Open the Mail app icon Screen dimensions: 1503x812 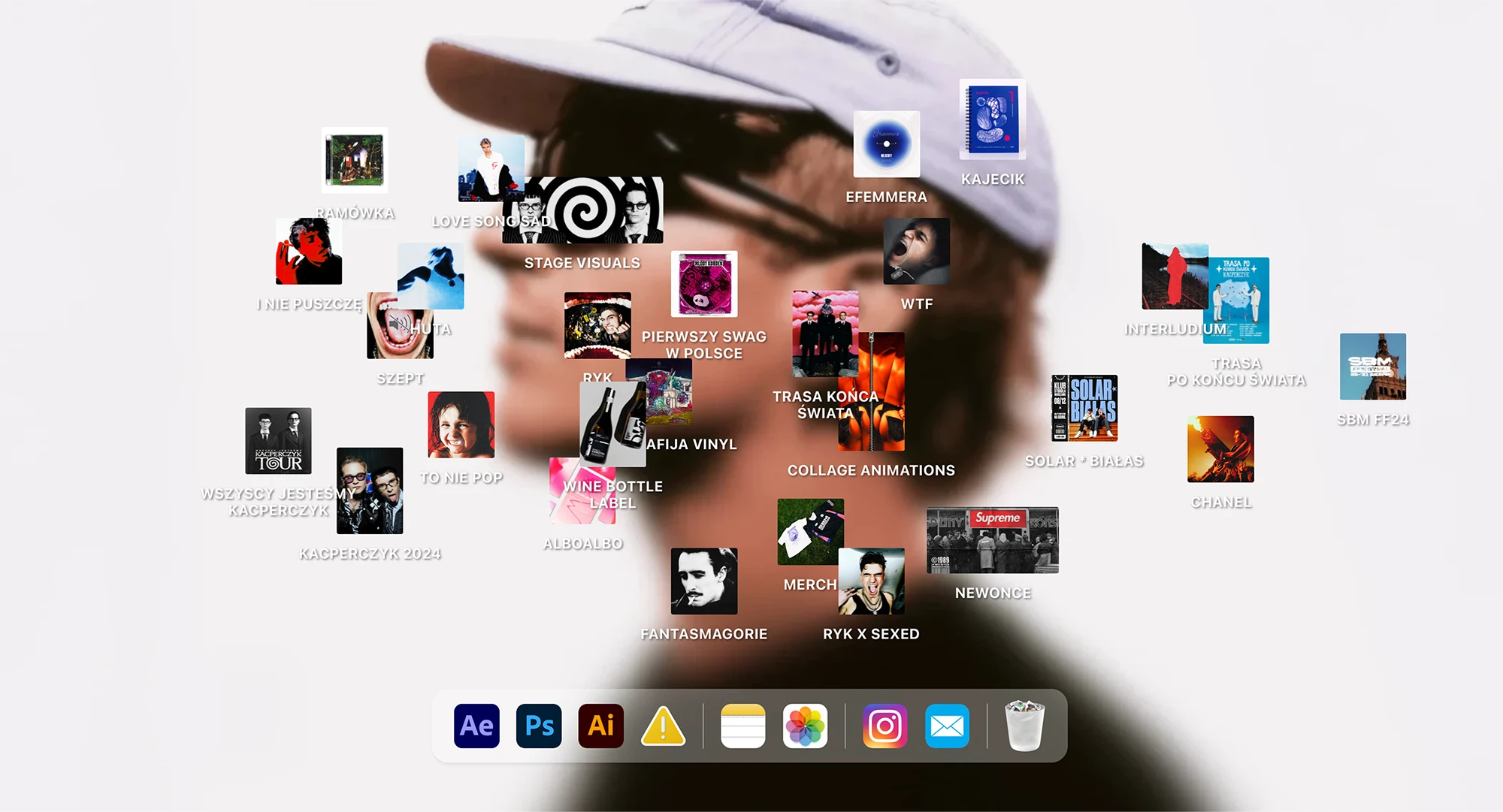tap(947, 726)
